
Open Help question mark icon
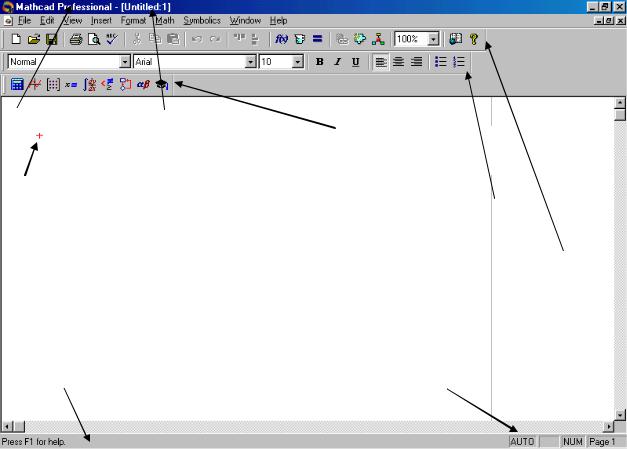[x=474, y=39]
